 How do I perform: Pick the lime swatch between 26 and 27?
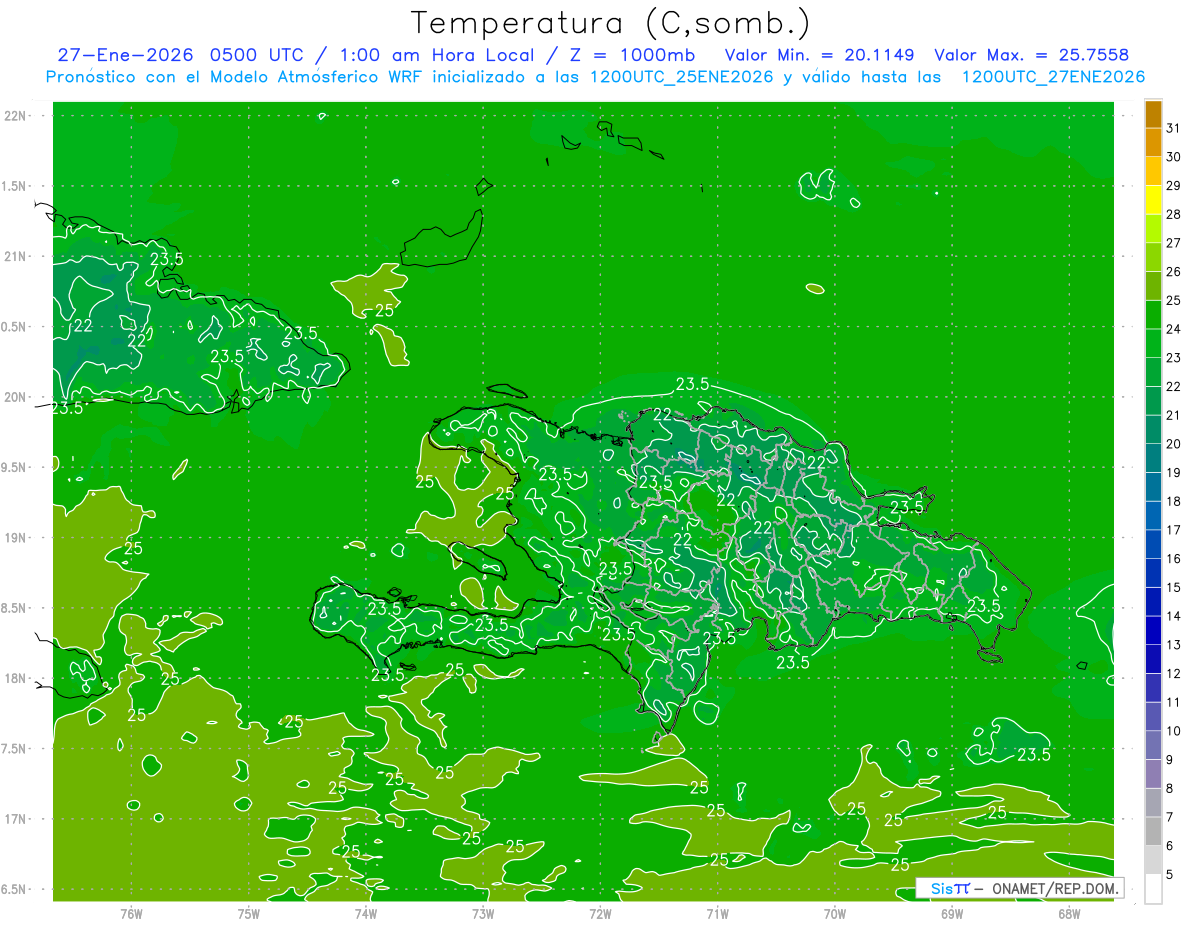pos(1153,257)
